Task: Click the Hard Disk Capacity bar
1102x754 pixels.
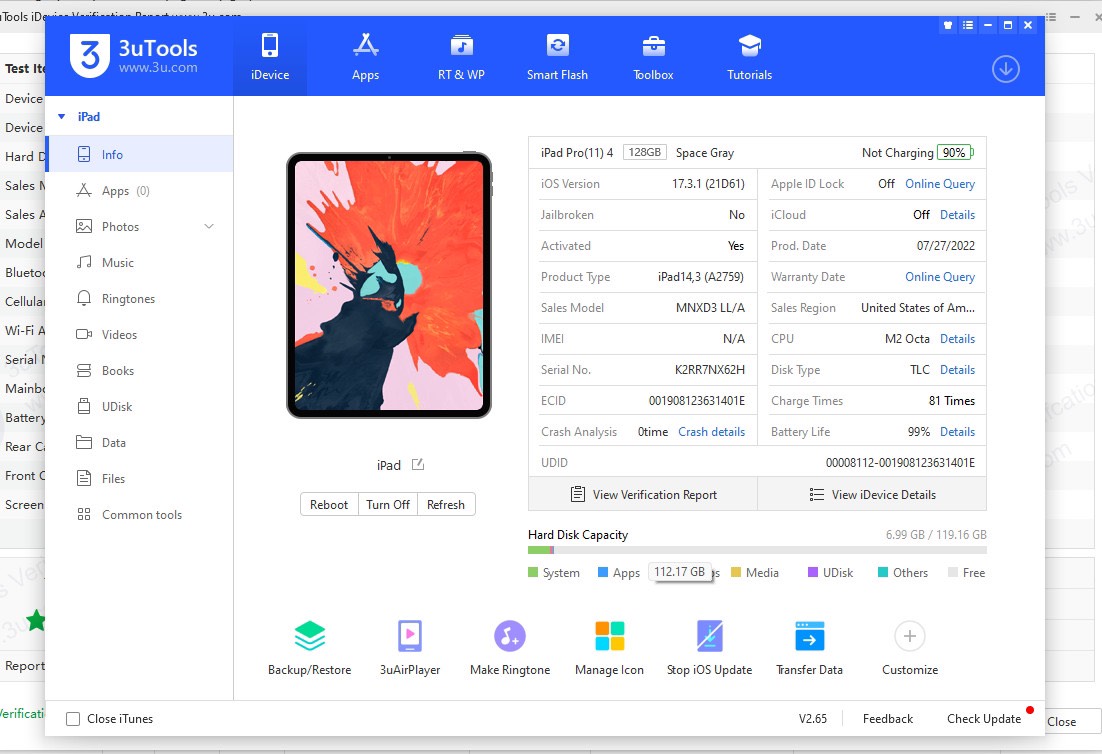Action: click(756, 550)
